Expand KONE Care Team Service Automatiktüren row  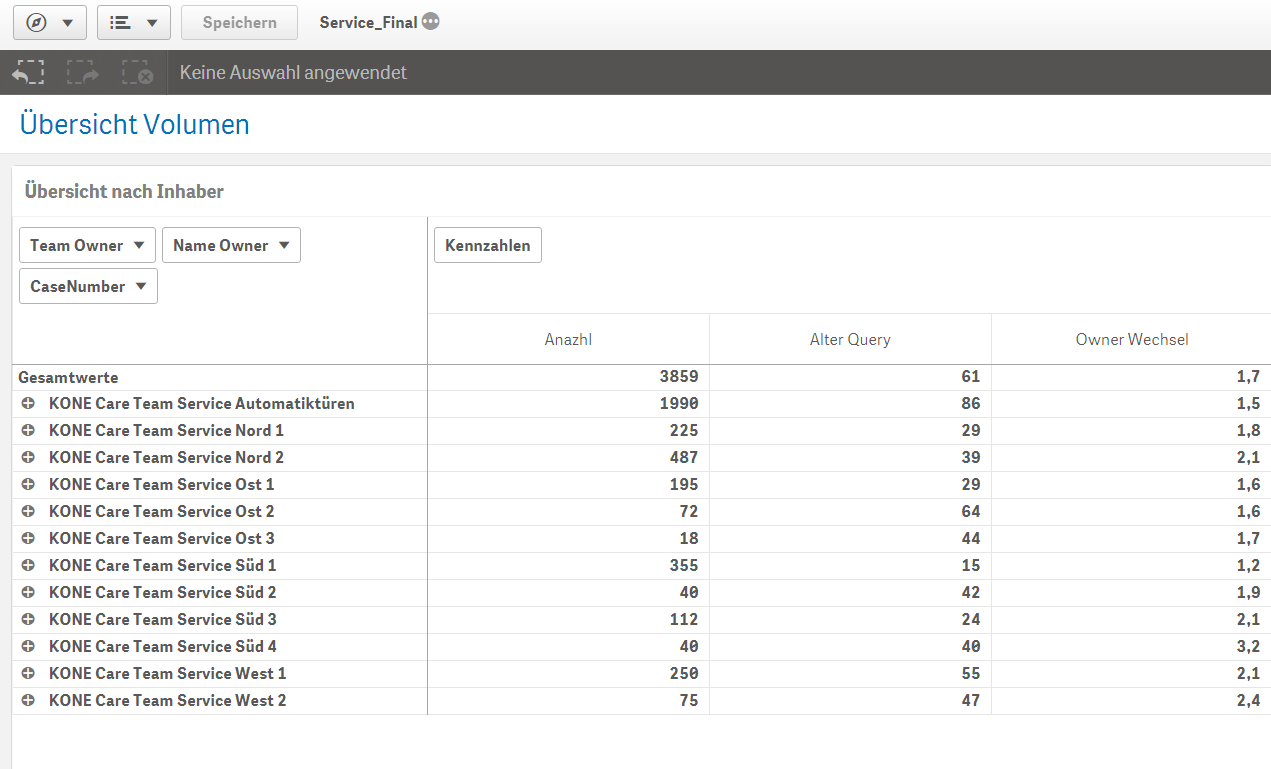[x=28, y=404]
